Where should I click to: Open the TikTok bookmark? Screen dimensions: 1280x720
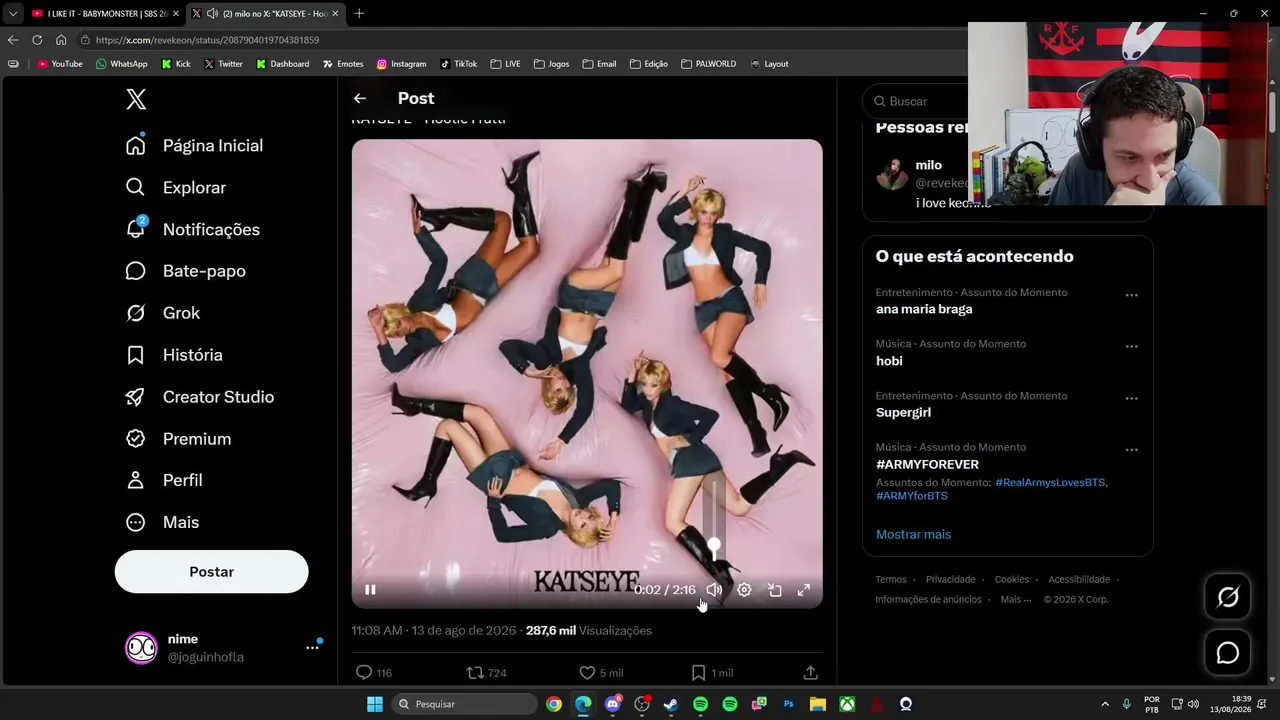458,64
